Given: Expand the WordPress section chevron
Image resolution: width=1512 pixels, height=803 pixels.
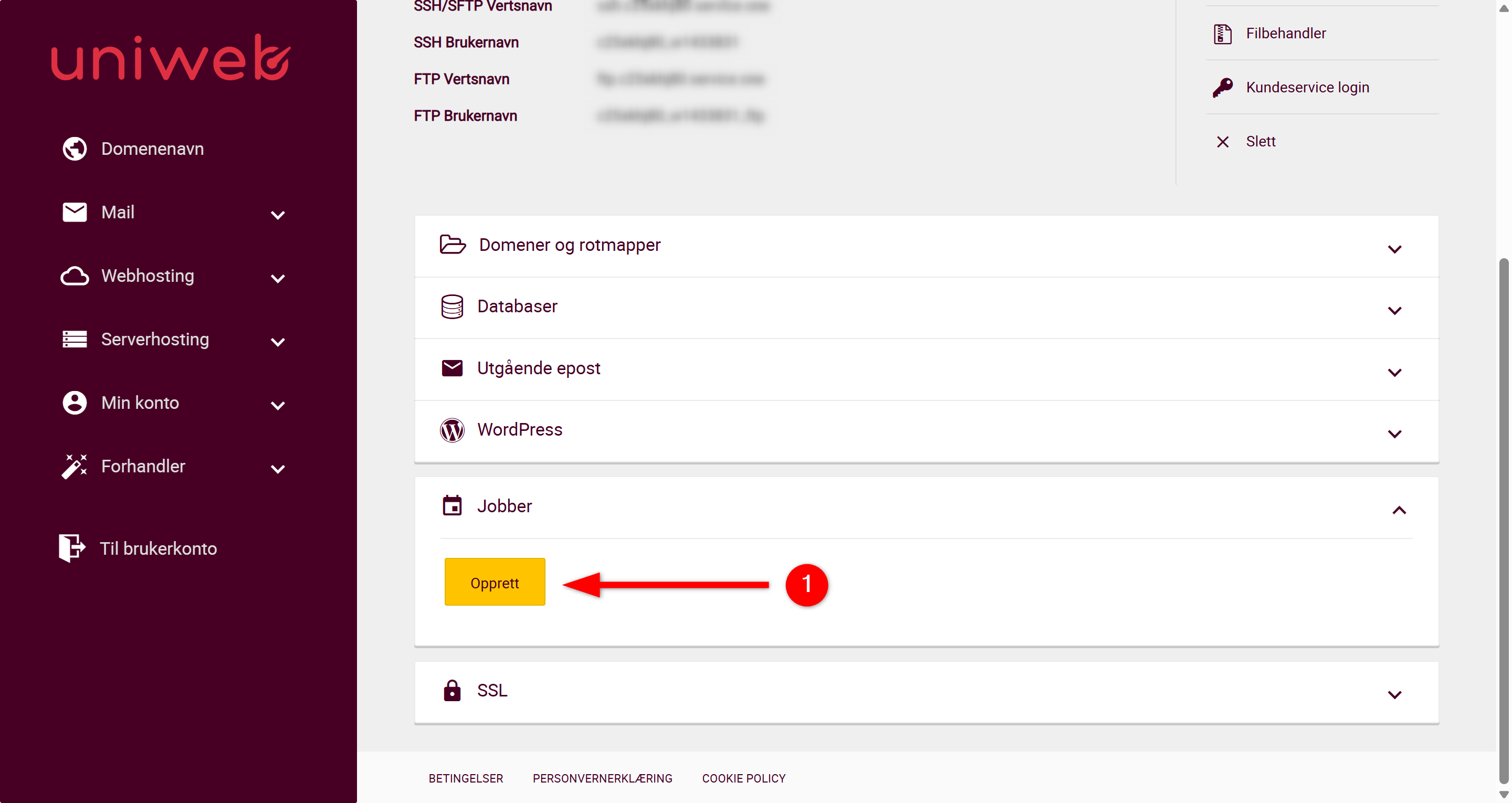Looking at the screenshot, I should point(1394,434).
